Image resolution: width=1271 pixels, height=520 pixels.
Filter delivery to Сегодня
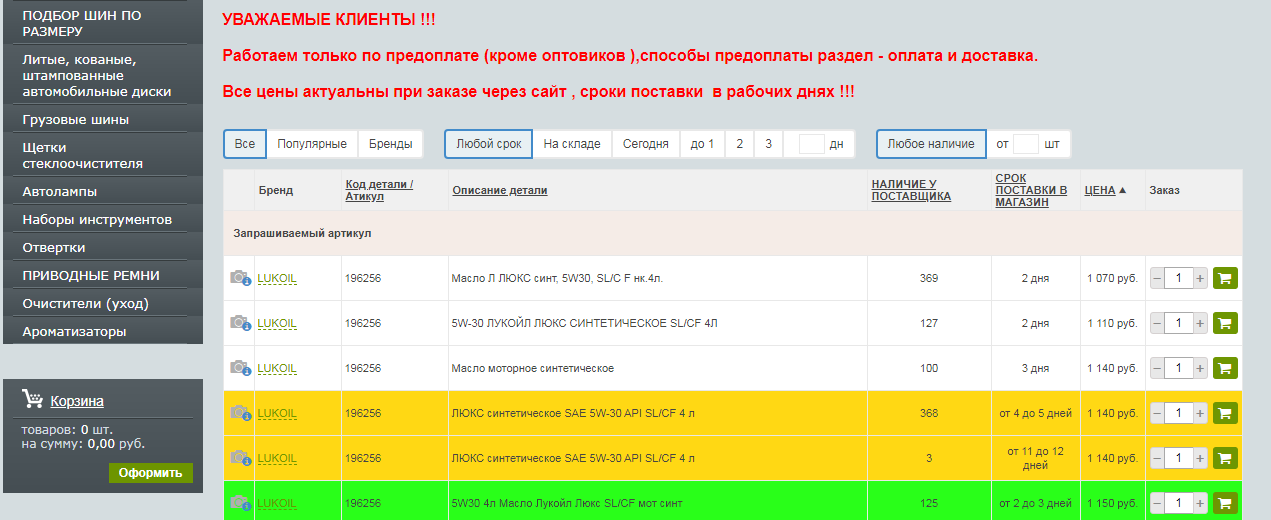point(646,144)
